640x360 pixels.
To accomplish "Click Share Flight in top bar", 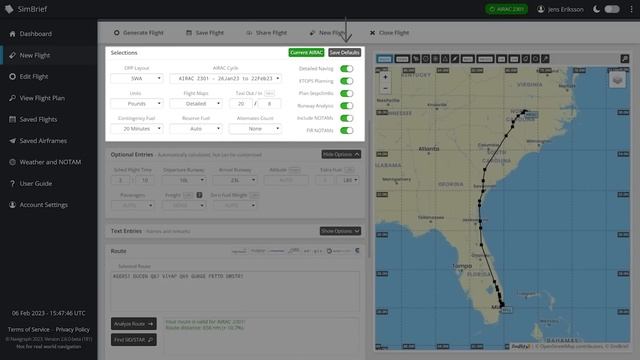I will point(267,33).
